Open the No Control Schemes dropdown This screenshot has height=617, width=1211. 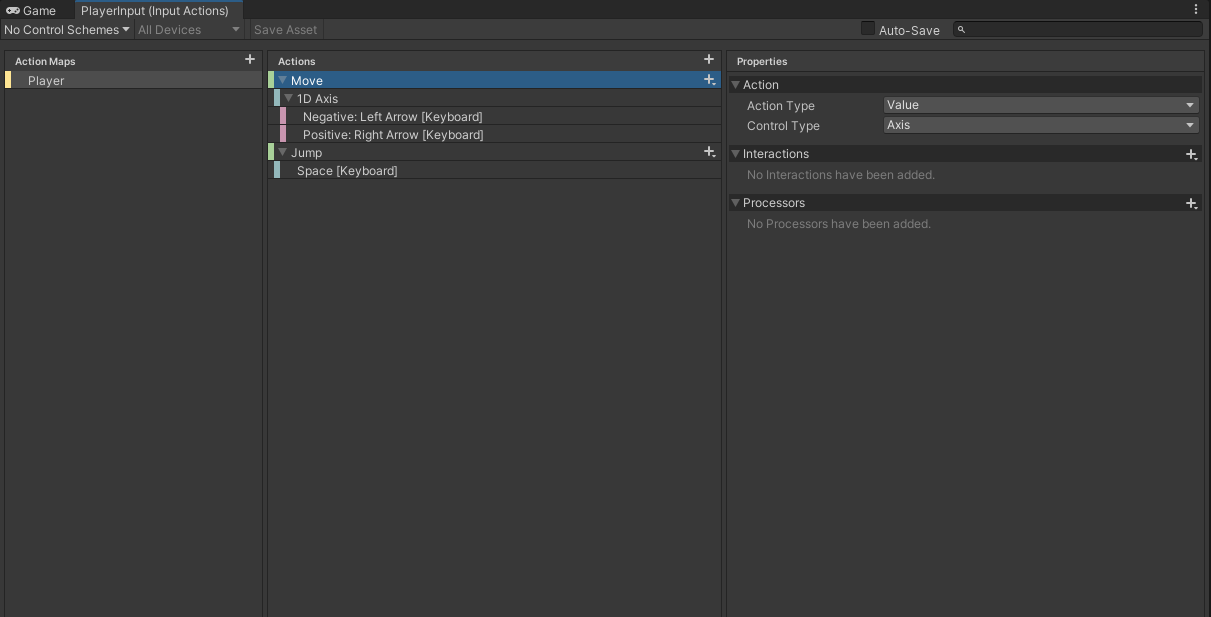(67, 30)
